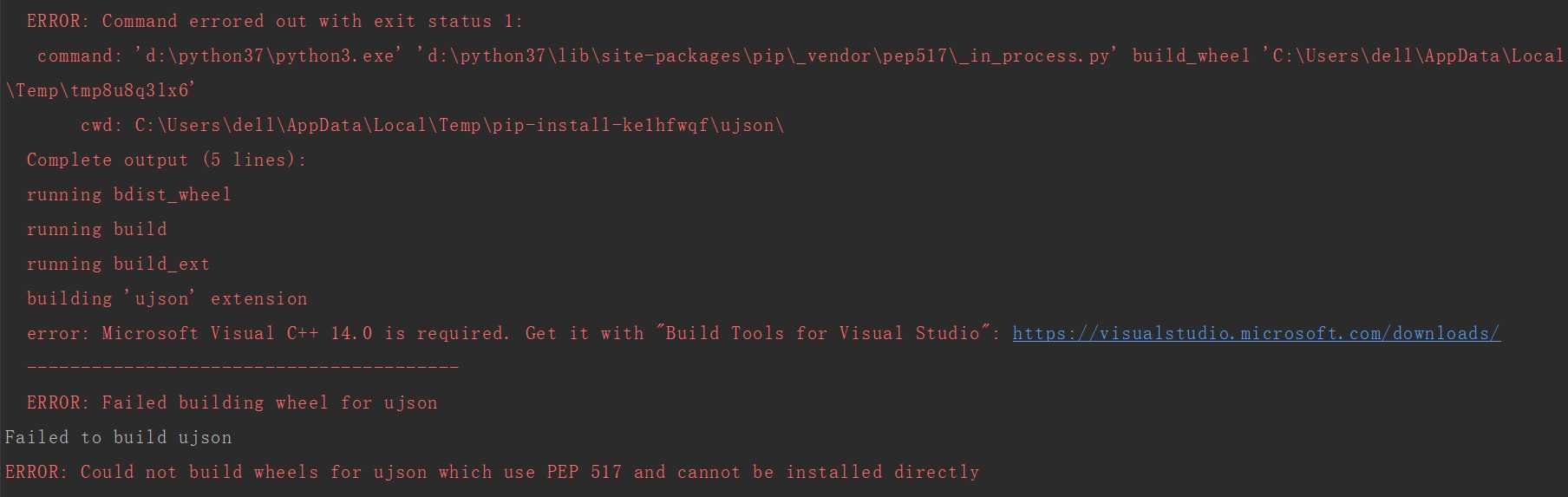The image size is (1568, 497).
Task: Click the white 'Failed to build ujson' line
Action: 118,438
